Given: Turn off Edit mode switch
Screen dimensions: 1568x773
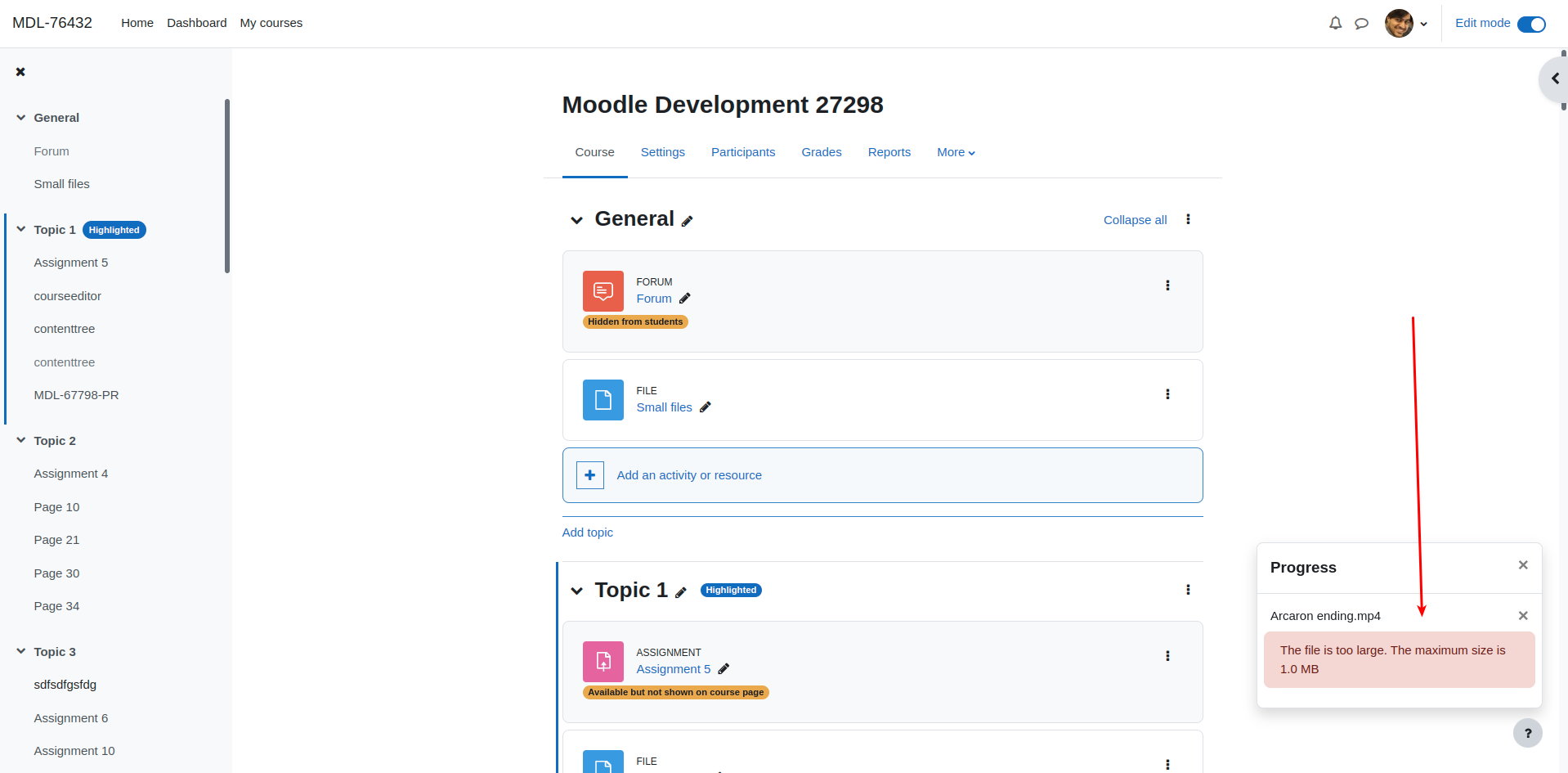Looking at the screenshot, I should pyautogui.click(x=1531, y=24).
